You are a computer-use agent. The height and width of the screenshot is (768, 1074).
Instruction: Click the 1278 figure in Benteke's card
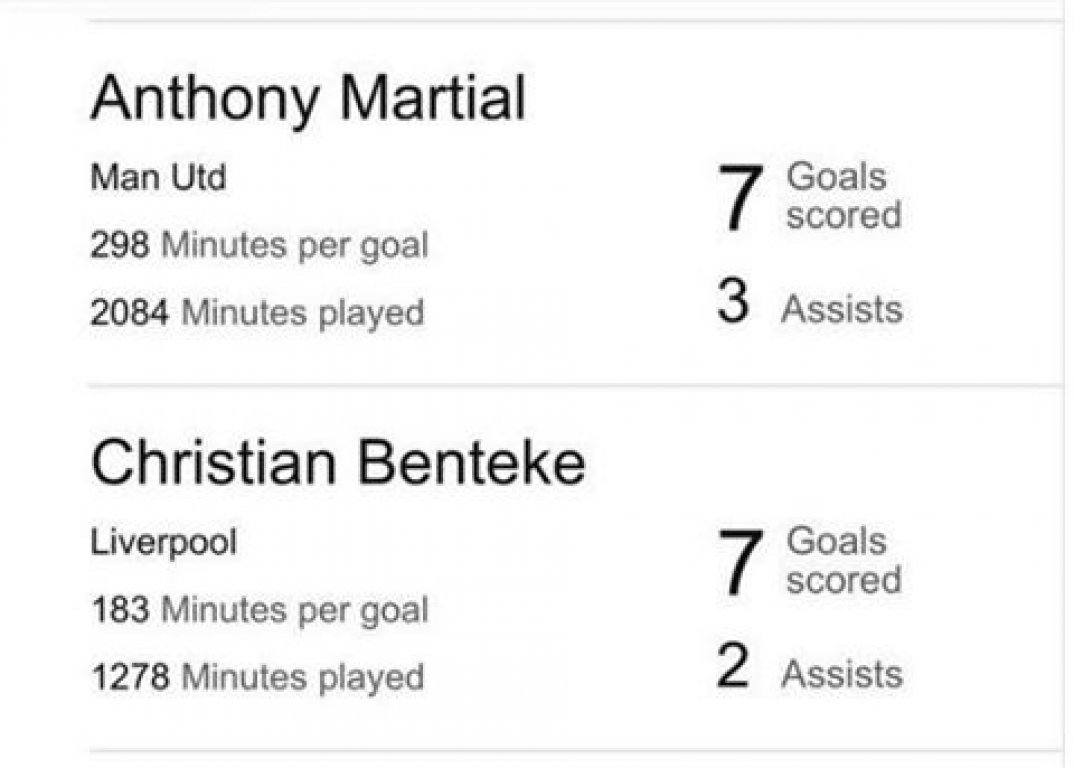[130, 677]
